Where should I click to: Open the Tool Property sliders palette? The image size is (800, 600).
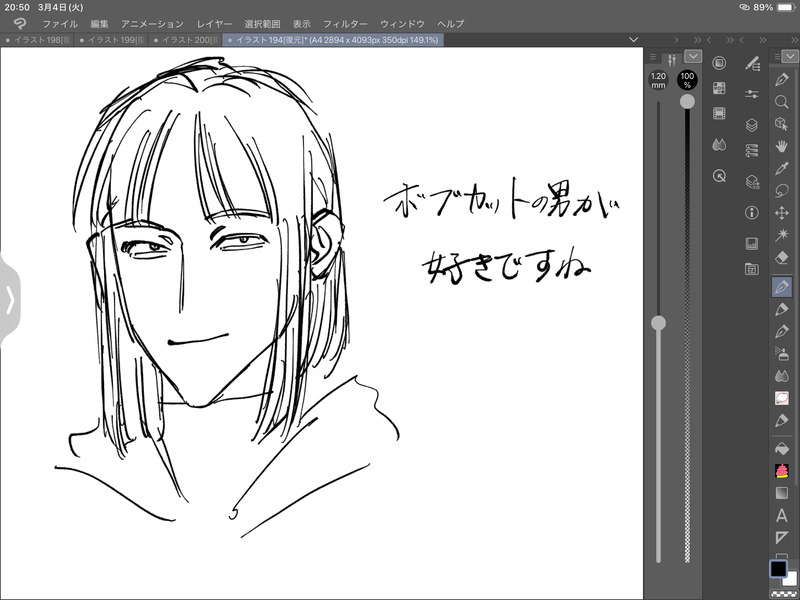click(752, 94)
